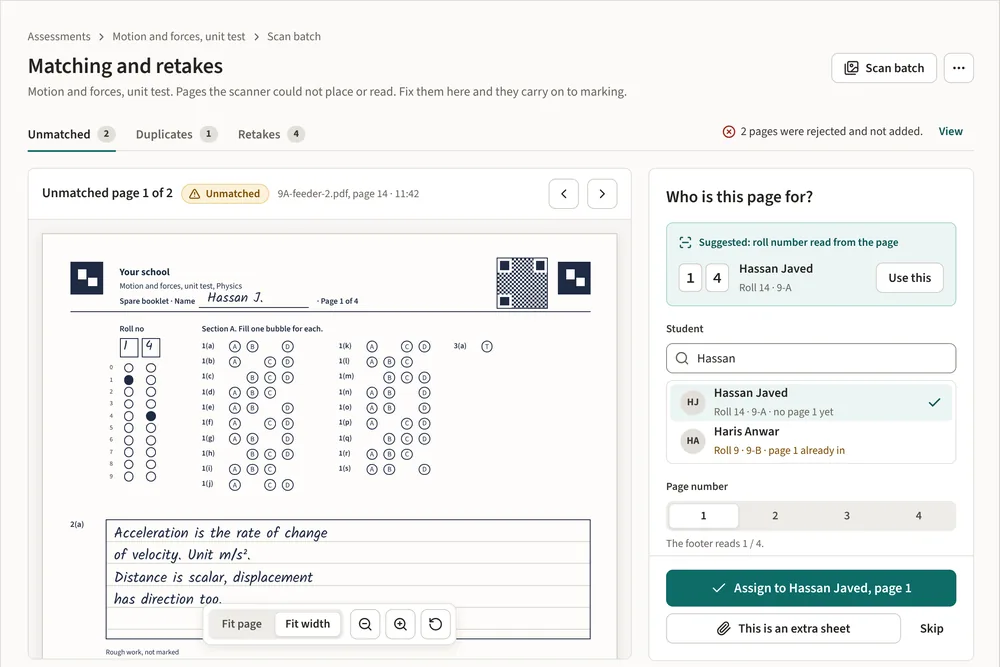The image size is (1000, 667).
Task: Select page number 4
Action: click(918, 516)
